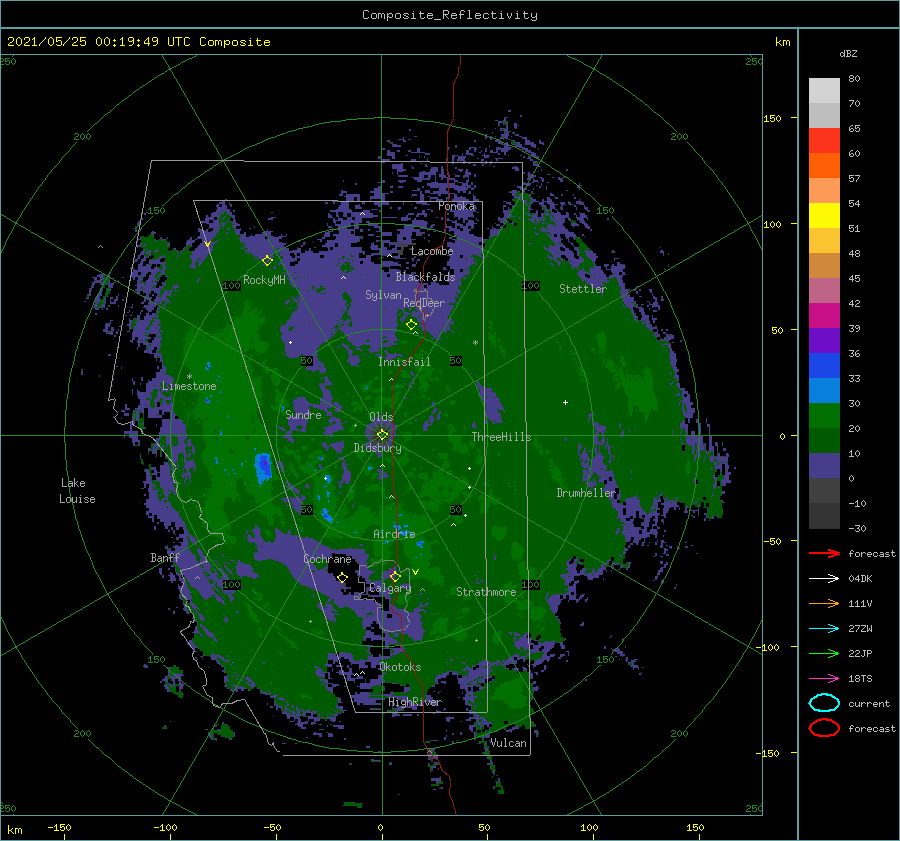Click the 'Strathmore' city label
The image size is (900, 841).
pos(486,592)
